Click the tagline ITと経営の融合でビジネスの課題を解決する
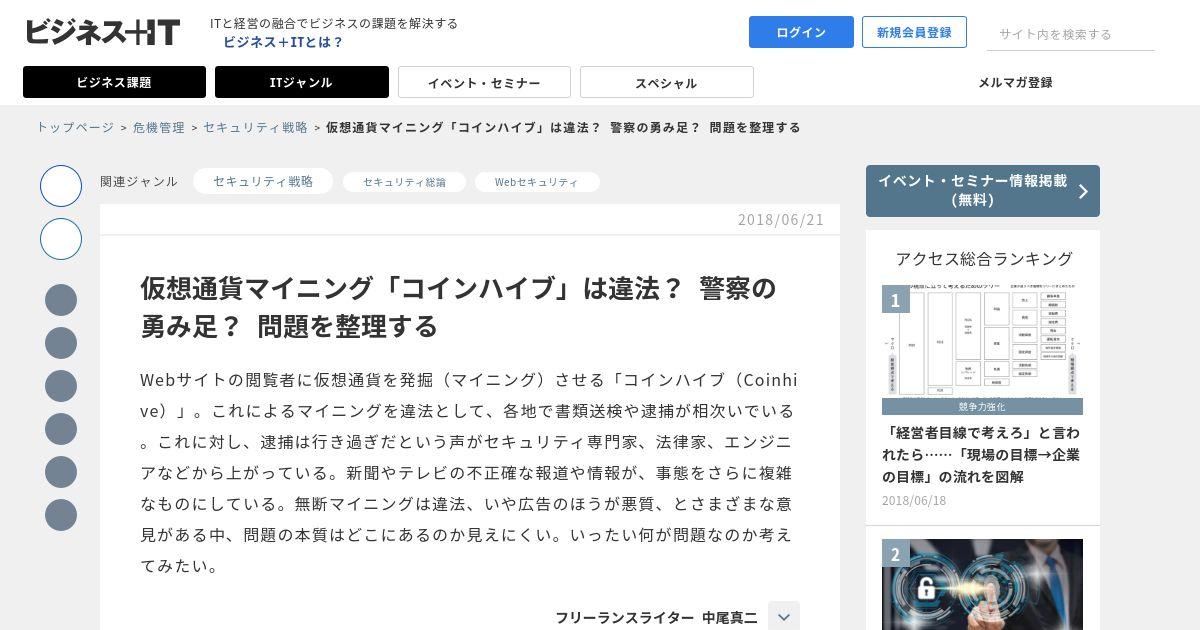 tap(334, 23)
